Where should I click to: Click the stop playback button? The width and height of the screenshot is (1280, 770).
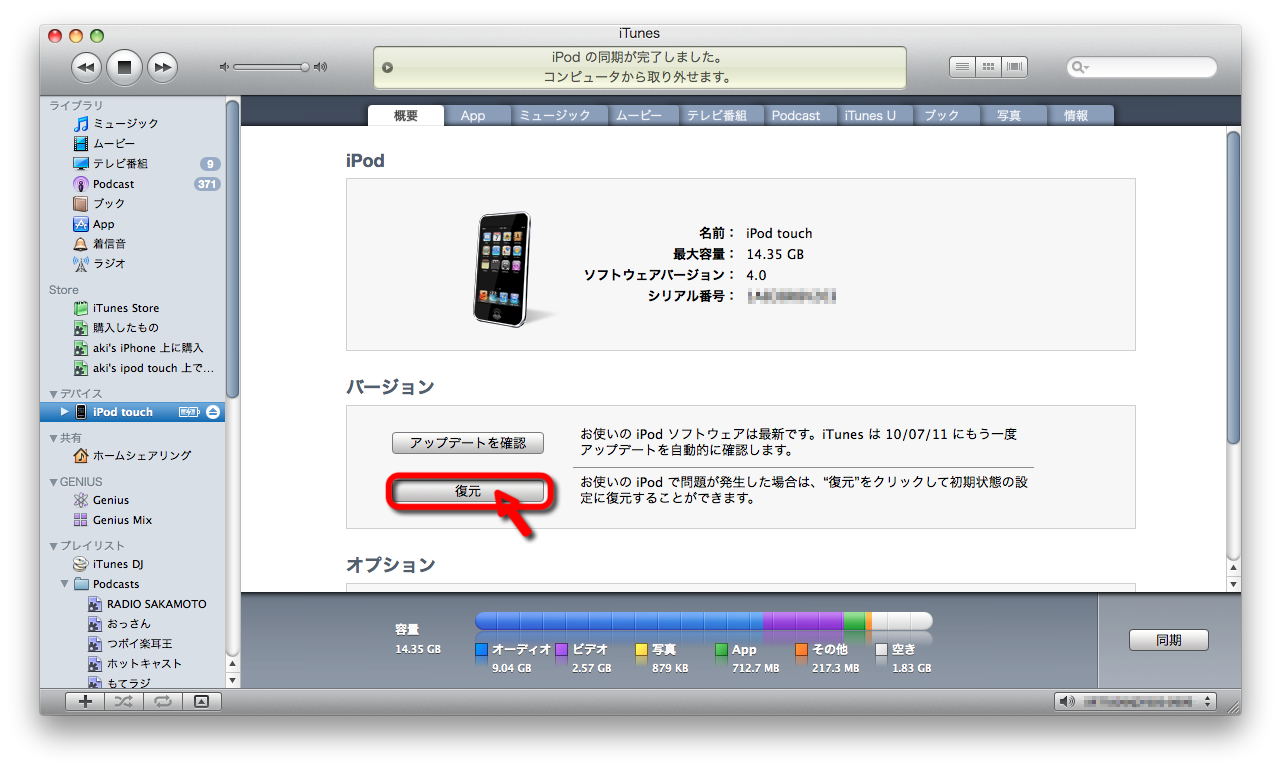tap(125, 67)
